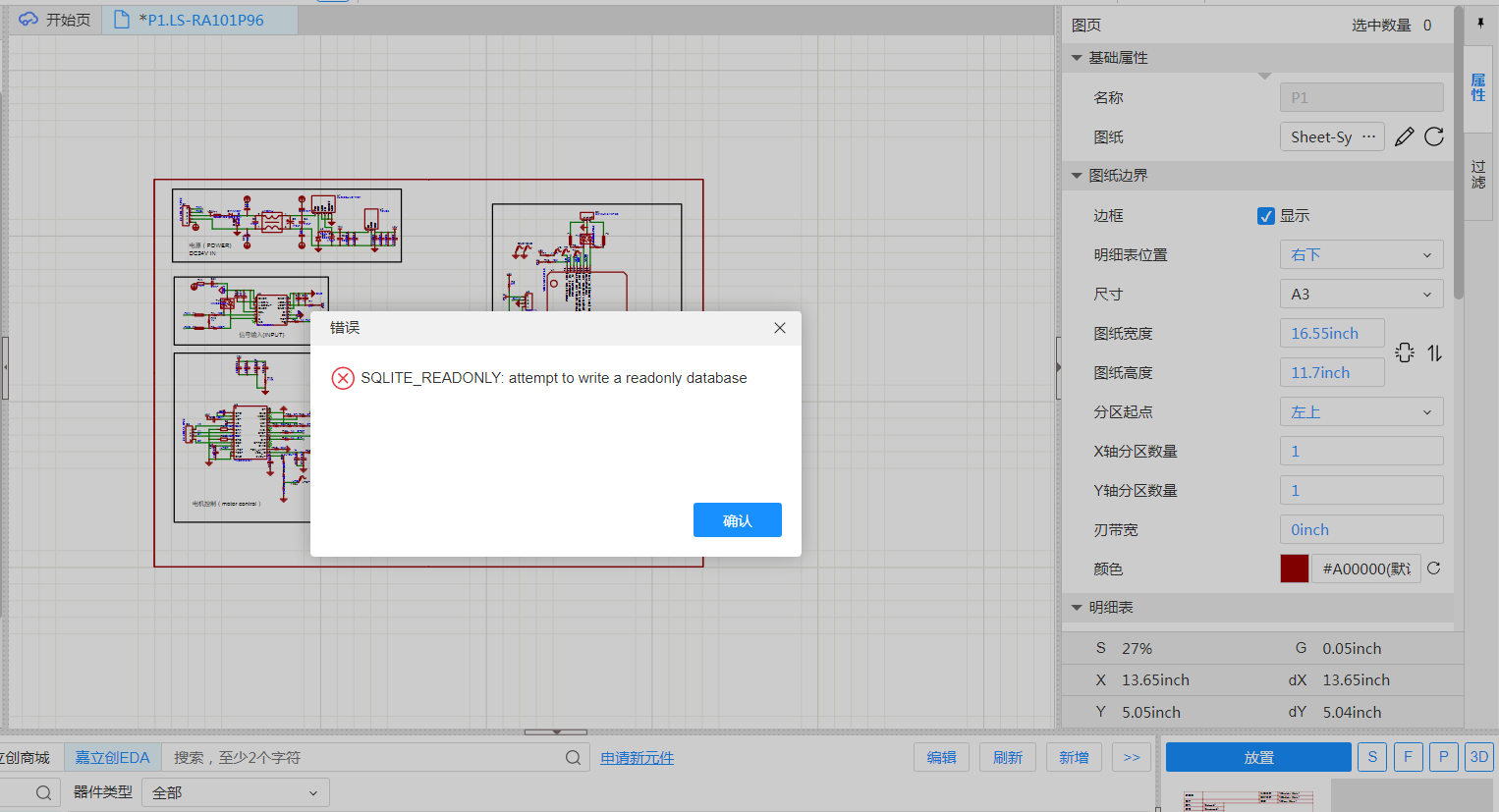Swap sheet width and height with arrows icon
Image resolution: width=1499 pixels, height=812 pixels.
click(x=1435, y=352)
